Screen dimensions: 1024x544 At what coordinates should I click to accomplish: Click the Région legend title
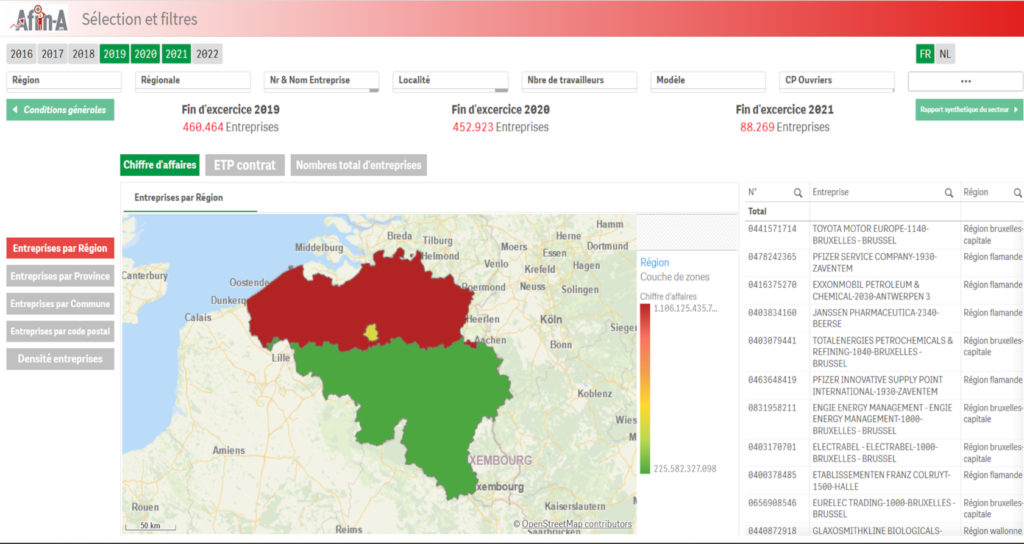[x=654, y=263]
